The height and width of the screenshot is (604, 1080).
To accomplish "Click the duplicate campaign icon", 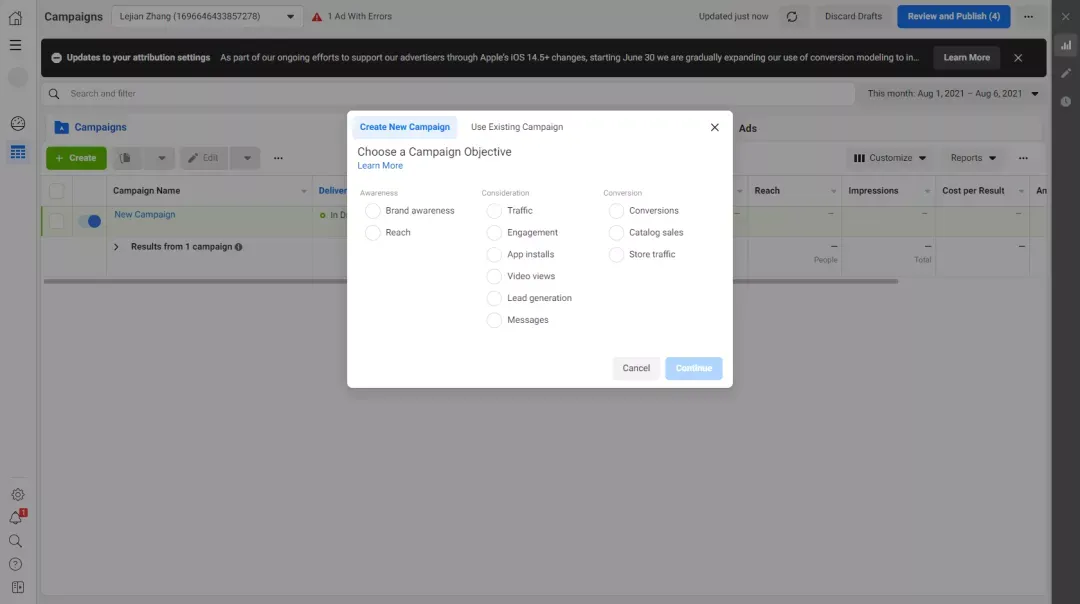I will pos(125,158).
